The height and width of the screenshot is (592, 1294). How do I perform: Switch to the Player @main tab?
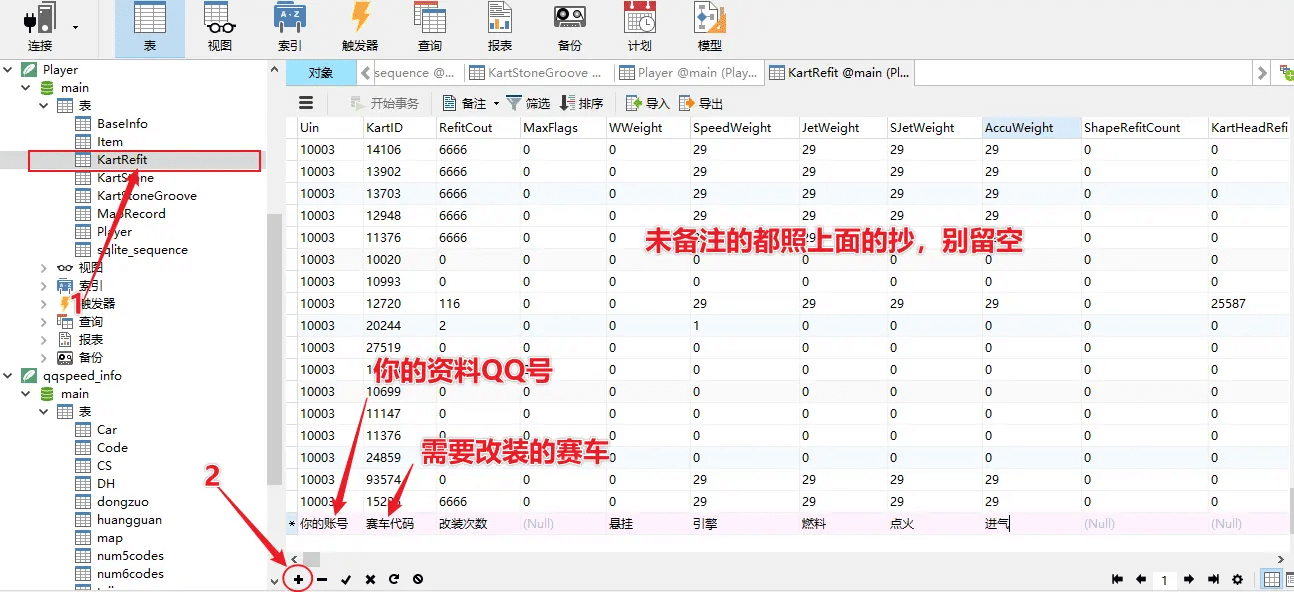click(689, 73)
